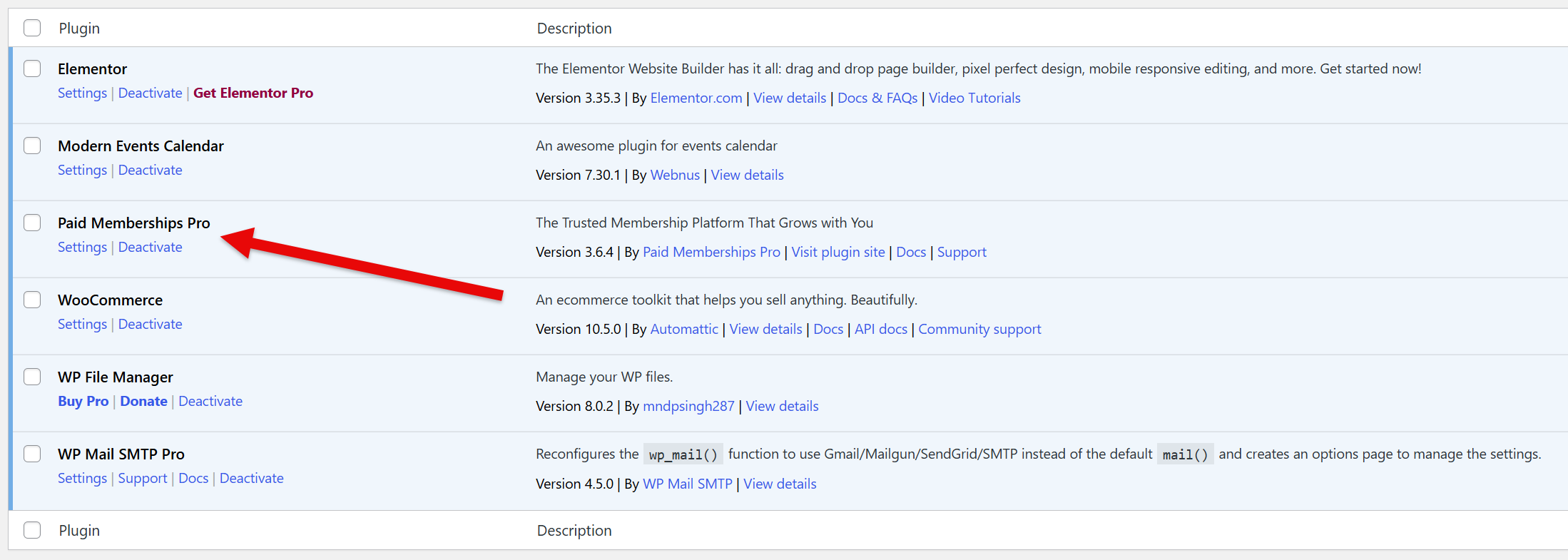Screen dimensions: 1568x560
Task: Open Get Elementor Pro link
Action: point(253,93)
